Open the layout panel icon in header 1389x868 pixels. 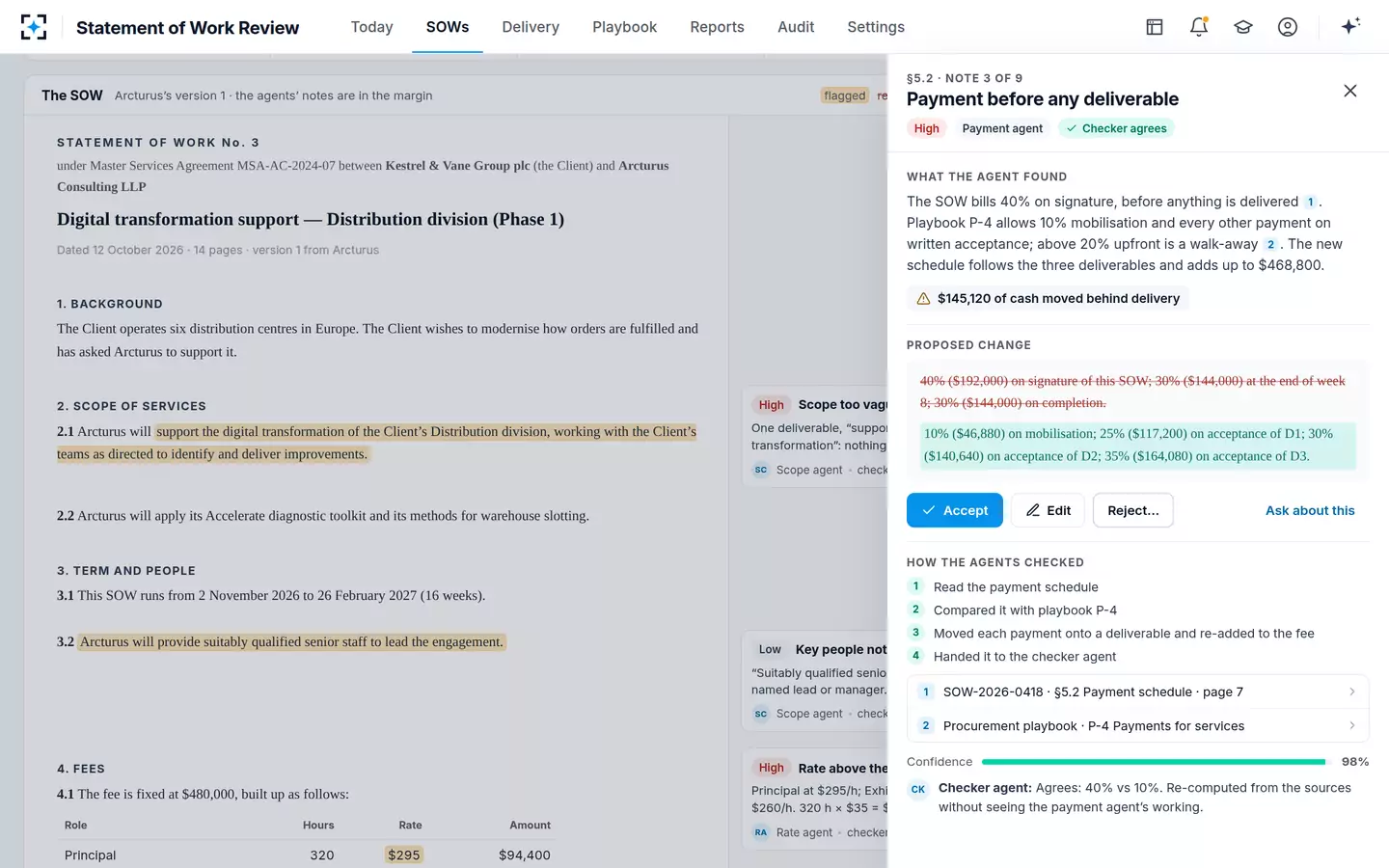(1155, 27)
